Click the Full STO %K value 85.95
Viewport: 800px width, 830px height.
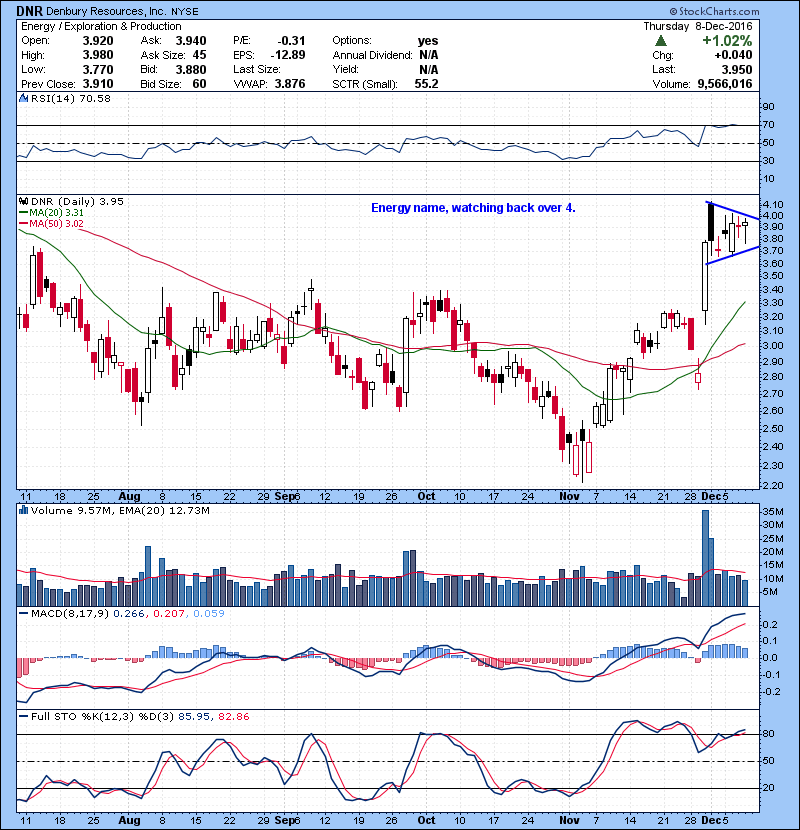tap(194, 716)
